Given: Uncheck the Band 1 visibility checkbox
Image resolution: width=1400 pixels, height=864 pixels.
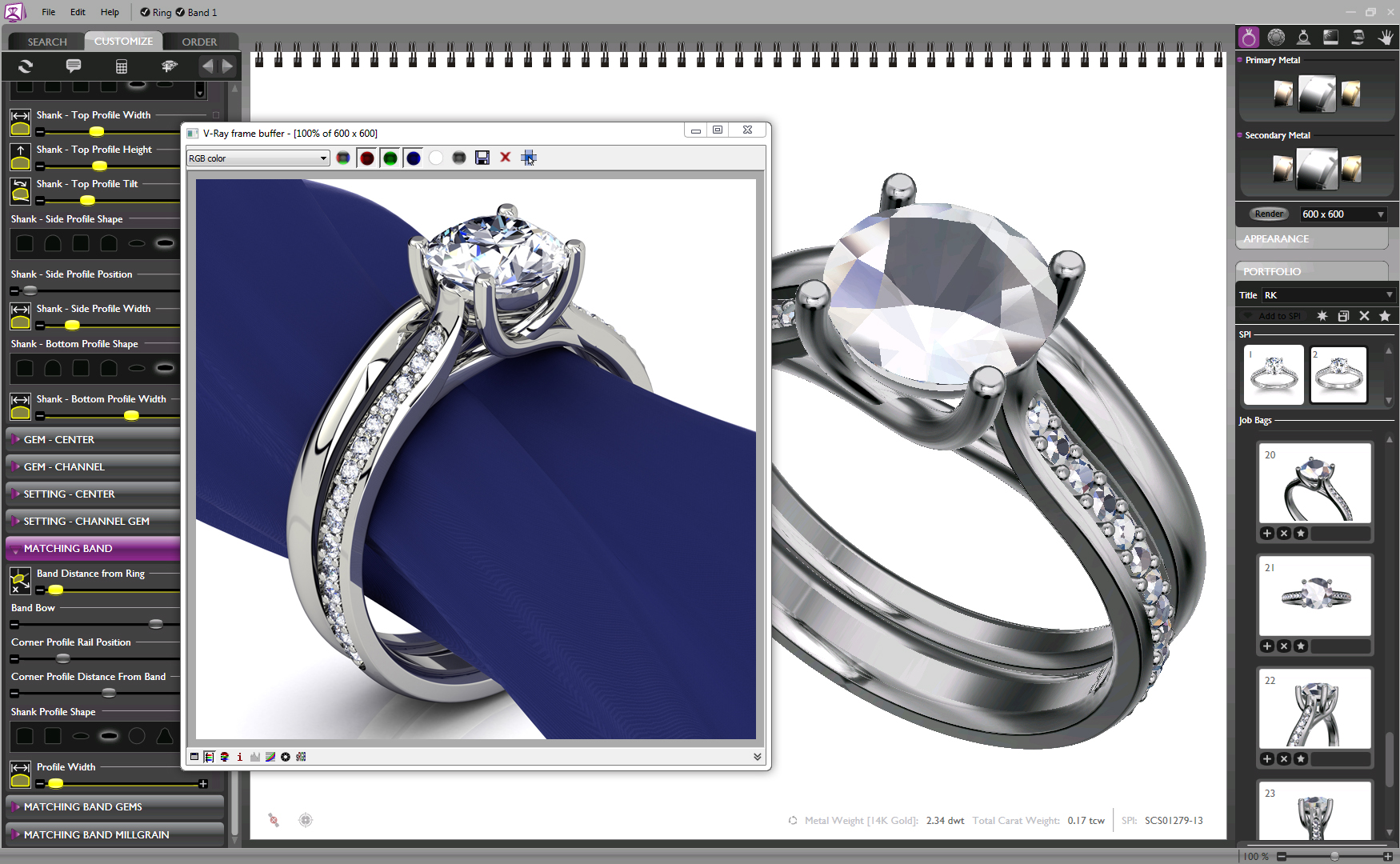Looking at the screenshot, I should (180, 13).
